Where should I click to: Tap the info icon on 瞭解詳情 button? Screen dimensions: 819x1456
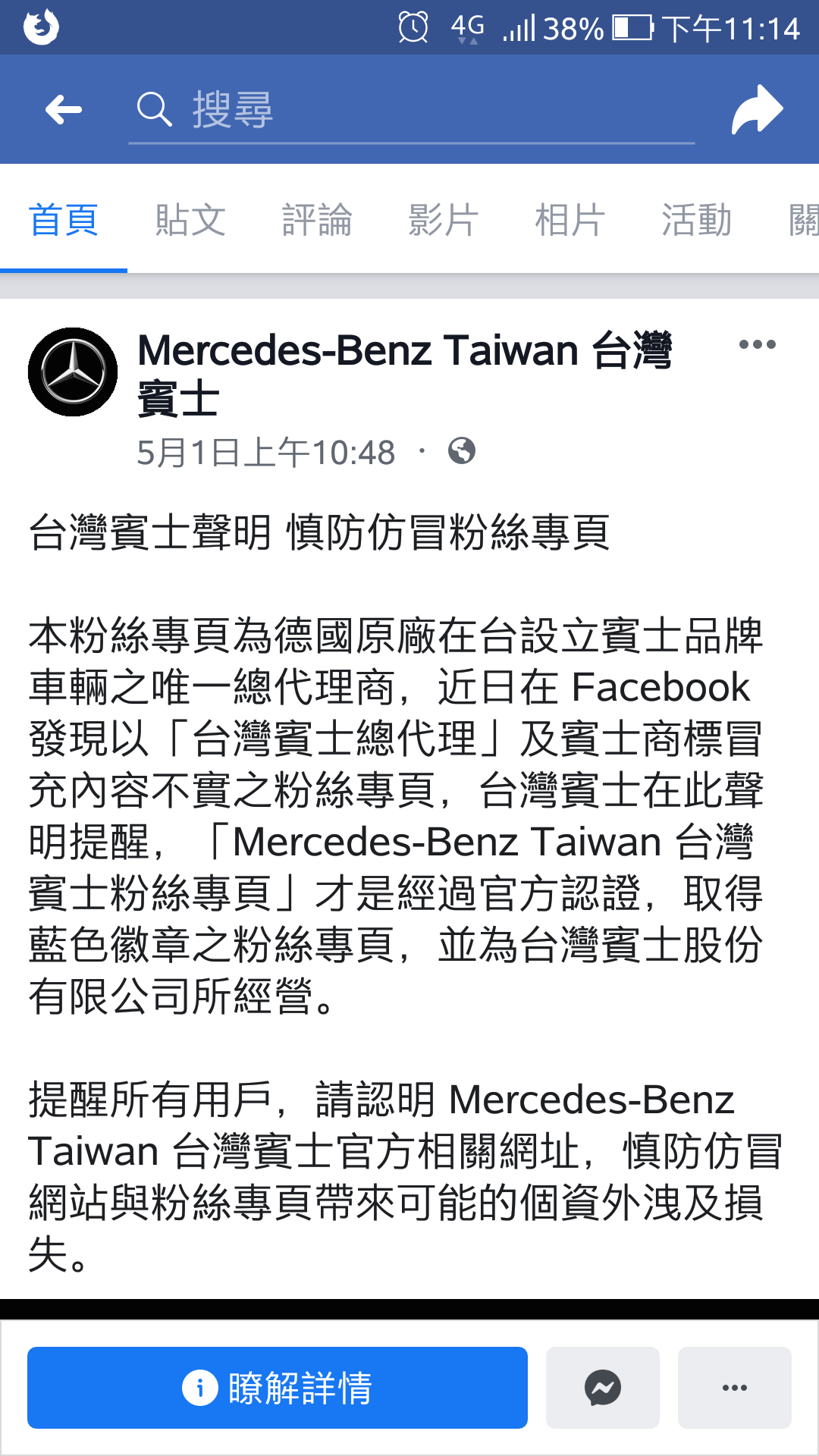coord(200,1388)
